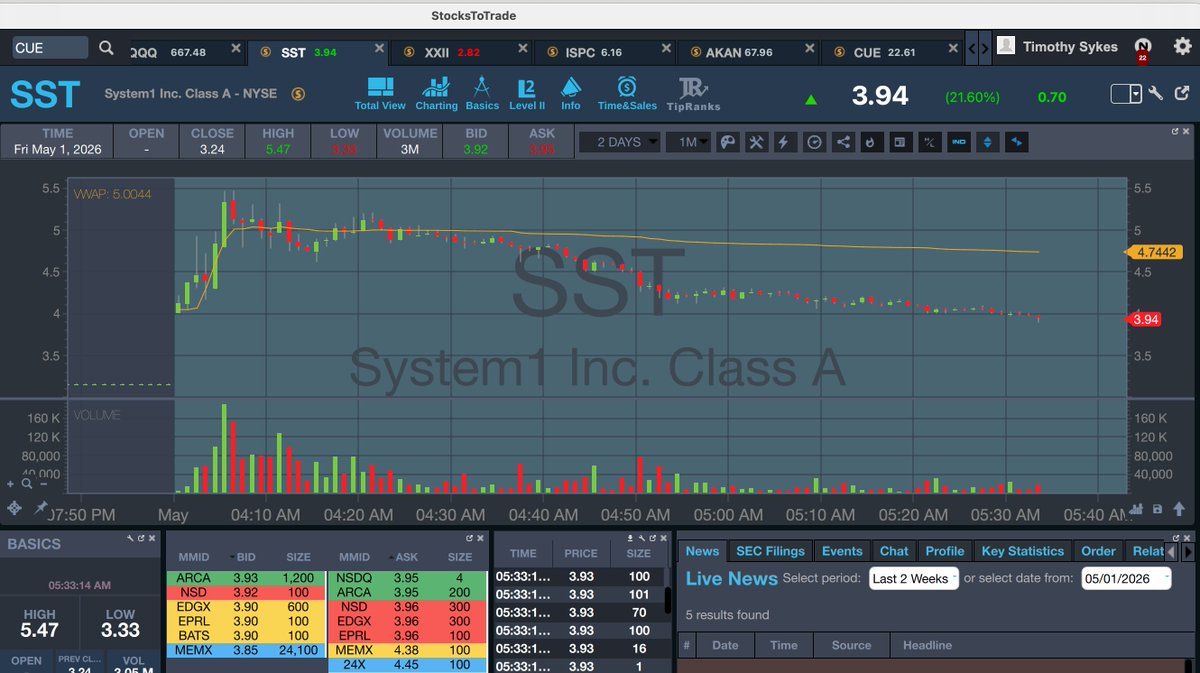This screenshot has width=1200, height=673.
Task: Open the Charting module
Action: coord(436,93)
